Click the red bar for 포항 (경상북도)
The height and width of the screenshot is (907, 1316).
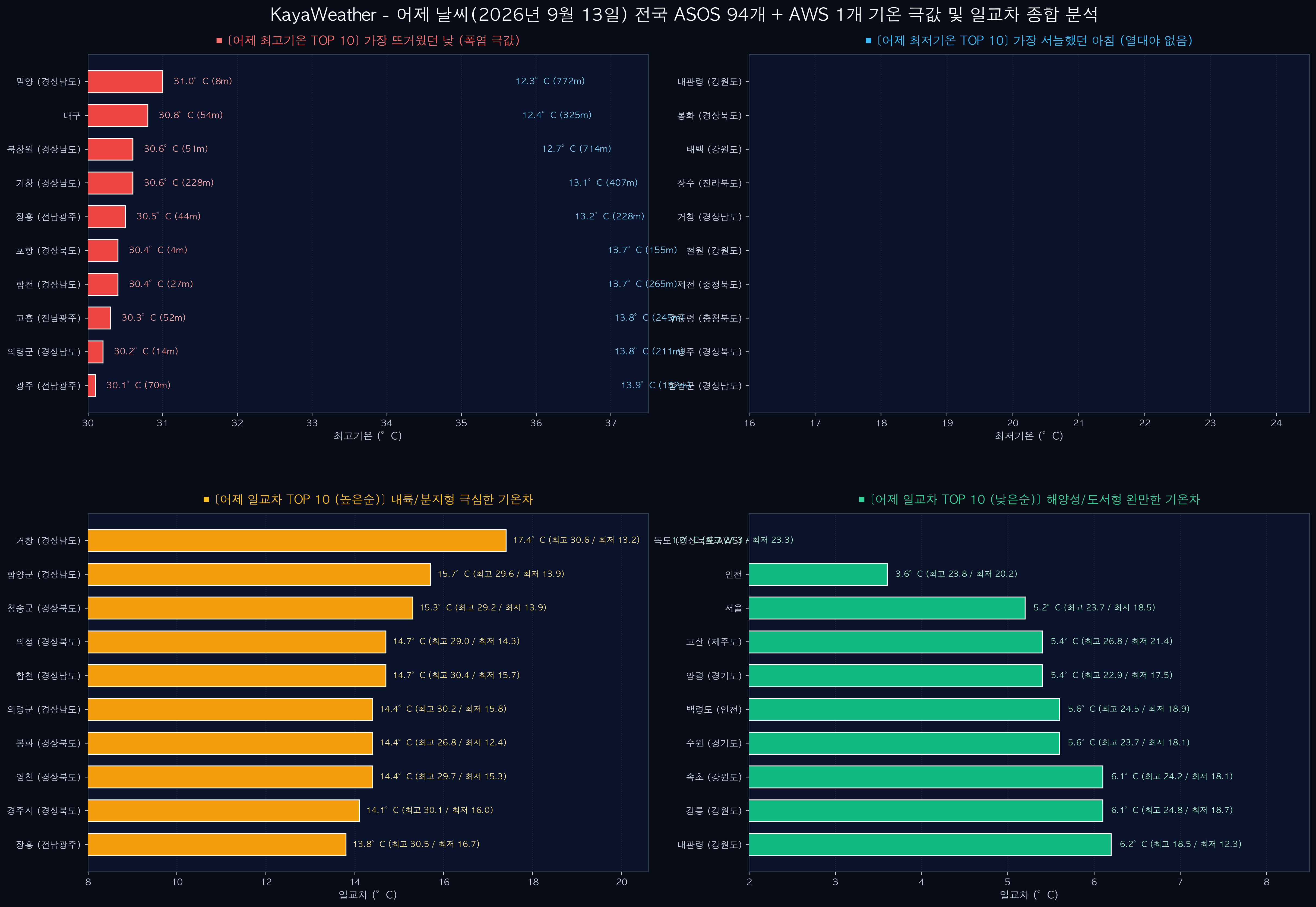(103, 251)
